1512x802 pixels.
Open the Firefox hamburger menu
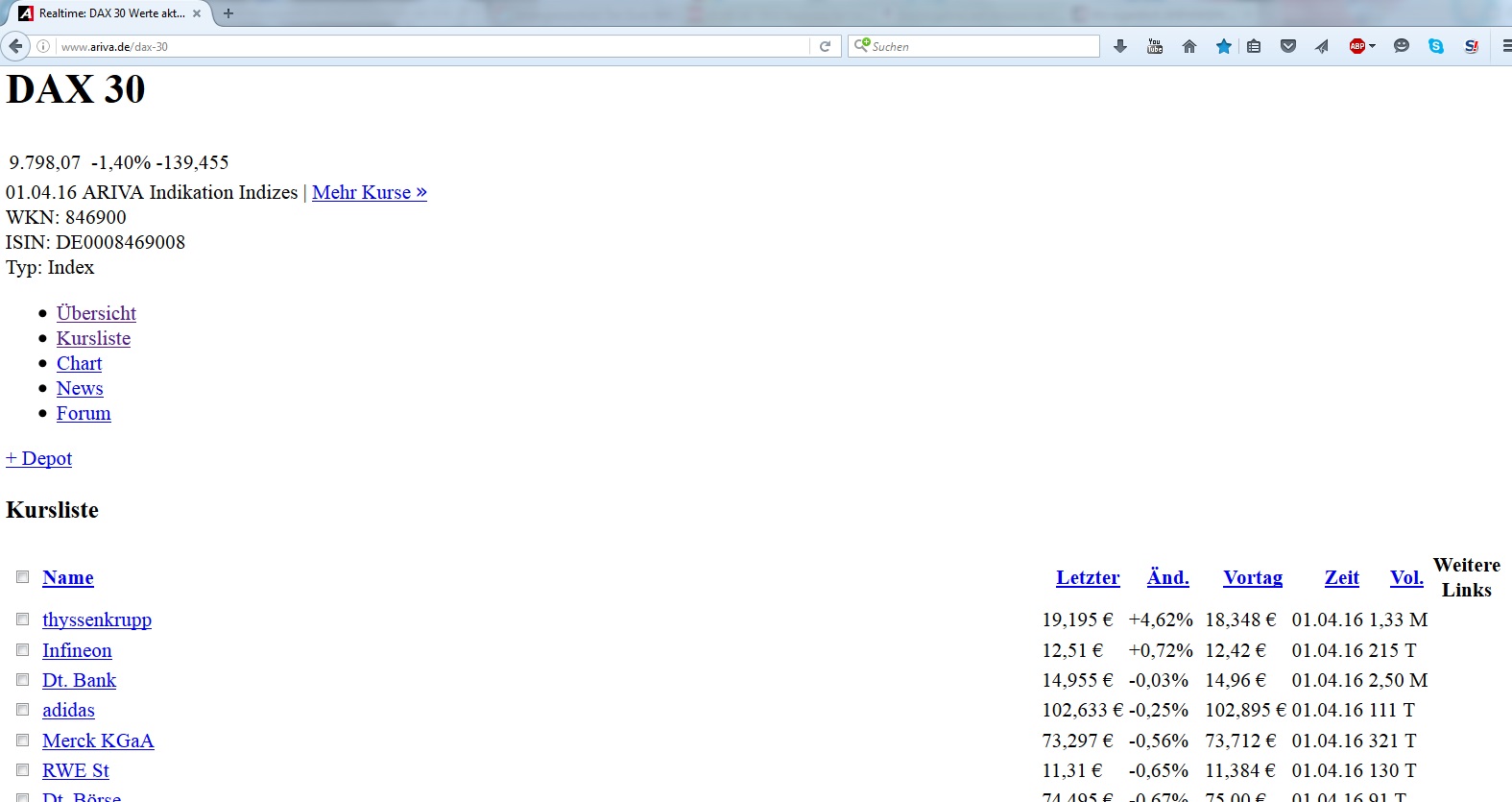pos(1506,46)
